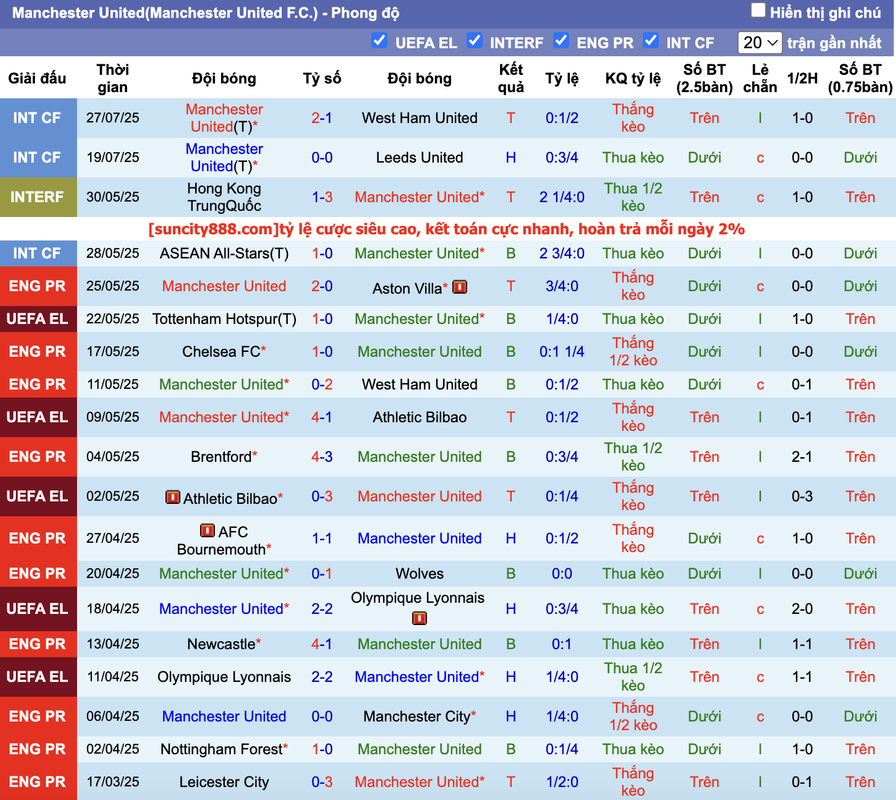Image resolution: width=896 pixels, height=800 pixels.
Task: Click the ENG PR league cell on 25/05/25 row
Action: pyautogui.click(x=38, y=286)
